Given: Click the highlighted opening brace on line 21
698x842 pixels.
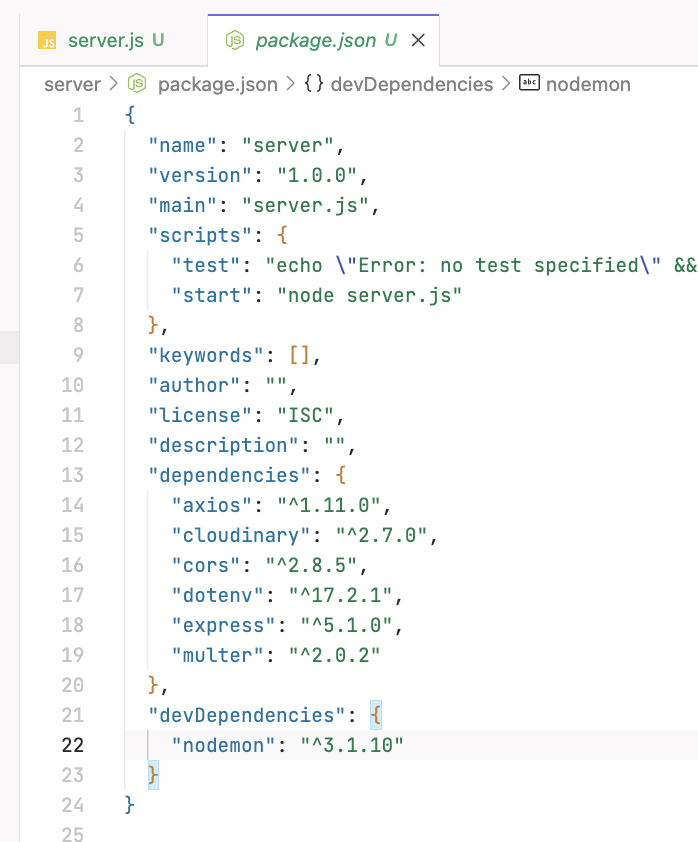Looking at the screenshot, I should click(x=376, y=715).
